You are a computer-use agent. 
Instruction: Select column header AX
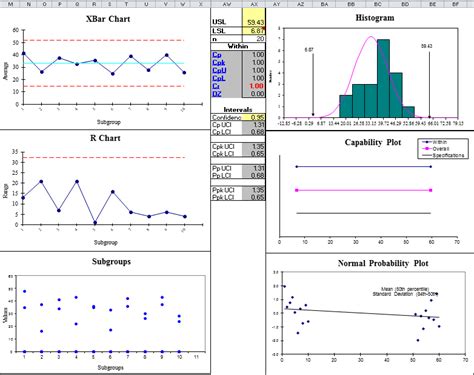pos(254,4)
